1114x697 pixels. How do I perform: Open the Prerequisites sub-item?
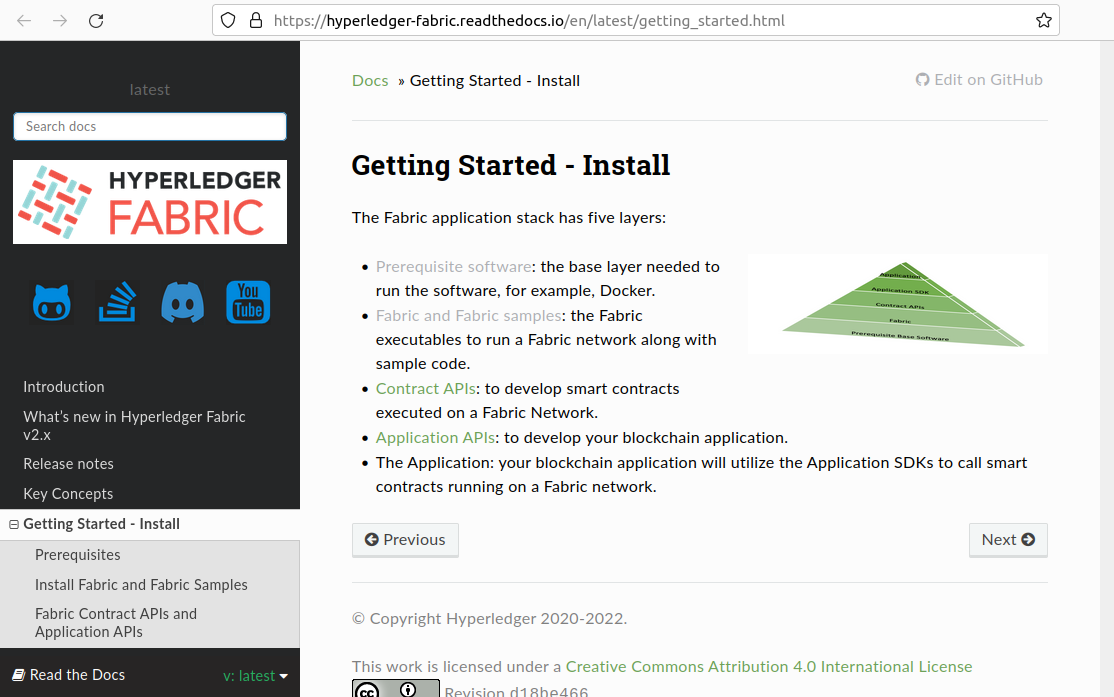[x=77, y=555]
